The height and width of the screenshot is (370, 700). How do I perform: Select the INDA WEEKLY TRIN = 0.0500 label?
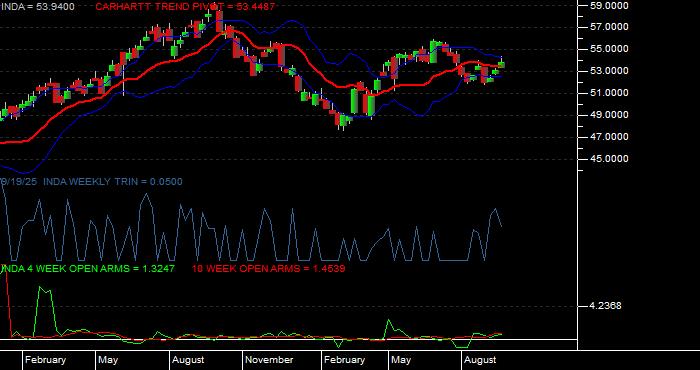click(x=113, y=182)
